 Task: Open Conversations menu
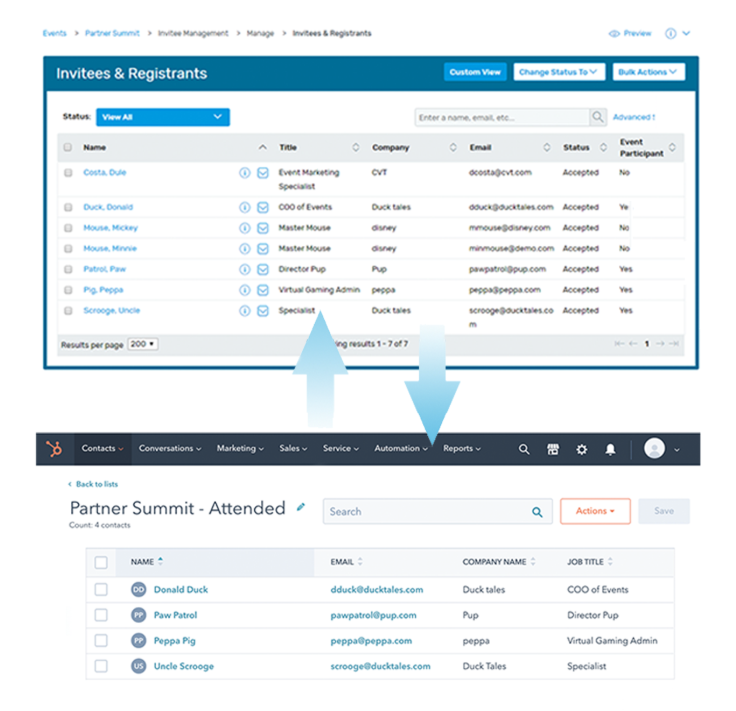pos(170,449)
